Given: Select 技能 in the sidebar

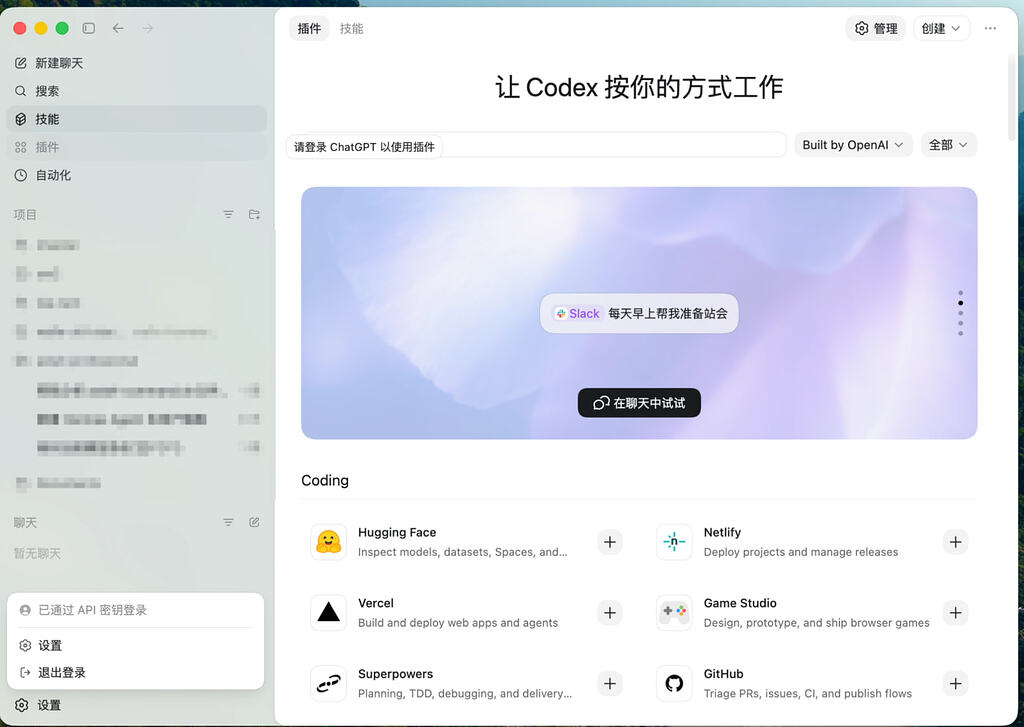Looking at the screenshot, I should 136,119.
